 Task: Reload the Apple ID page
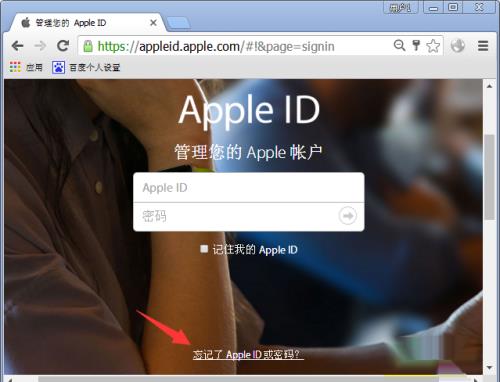(x=63, y=46)
